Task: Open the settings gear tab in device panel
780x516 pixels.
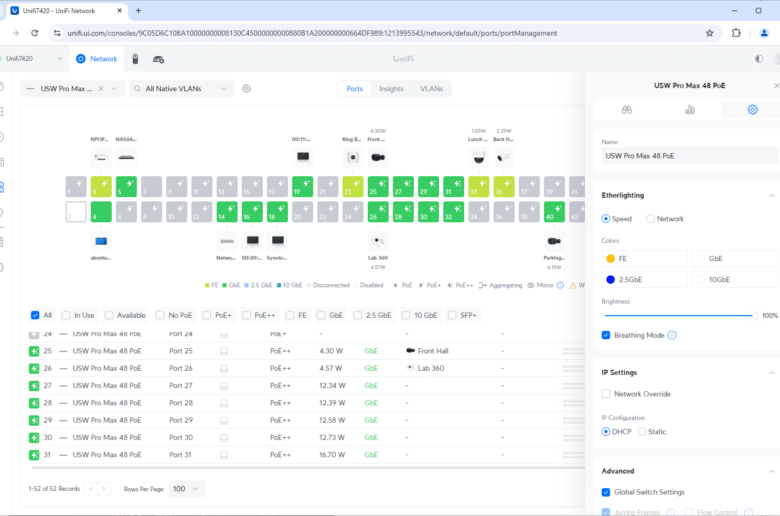Action: pos(752,109)
